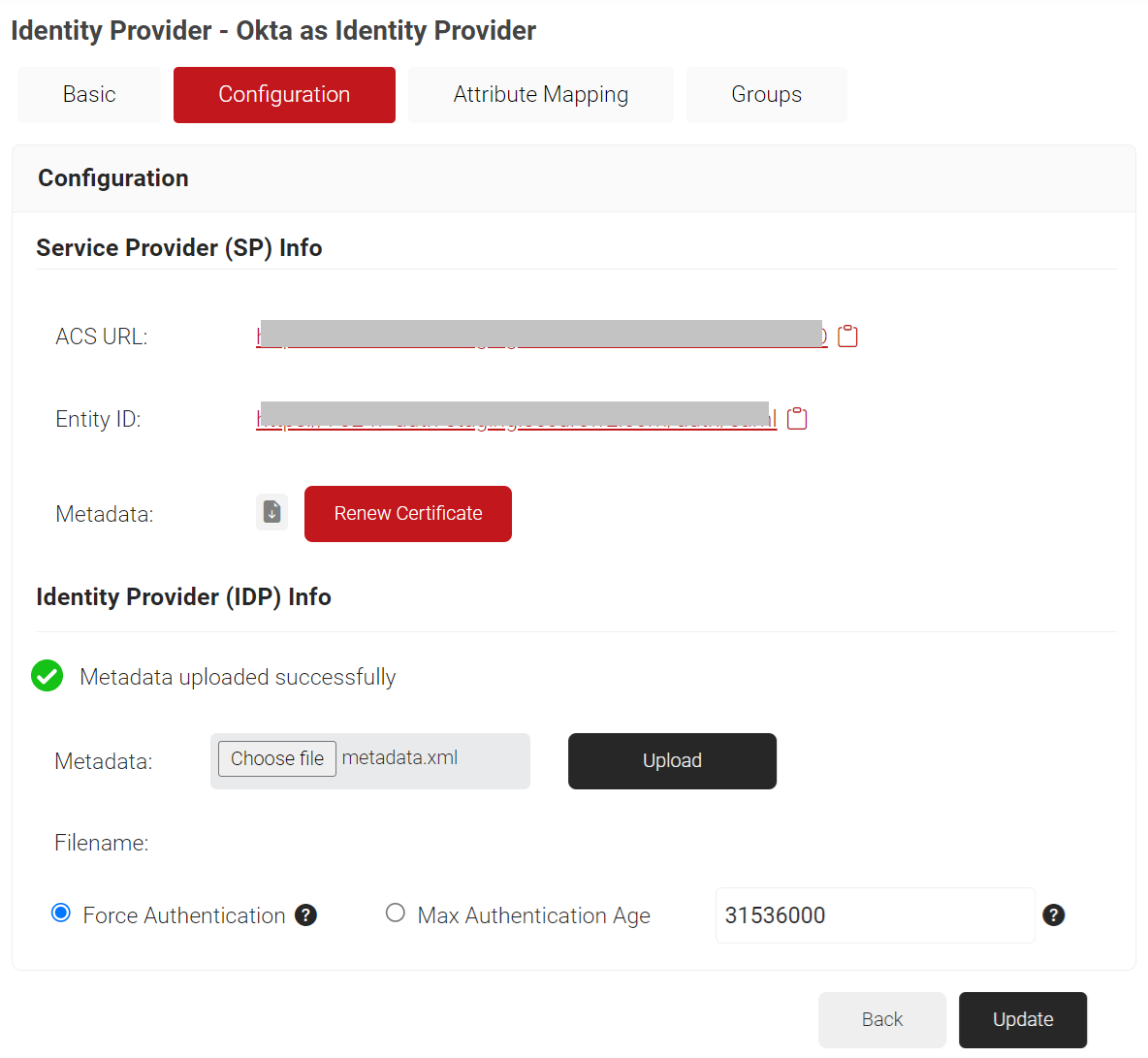Download SP metadata file icon
This screenshot has height=1058, width=1148.
tap(271, 512)
